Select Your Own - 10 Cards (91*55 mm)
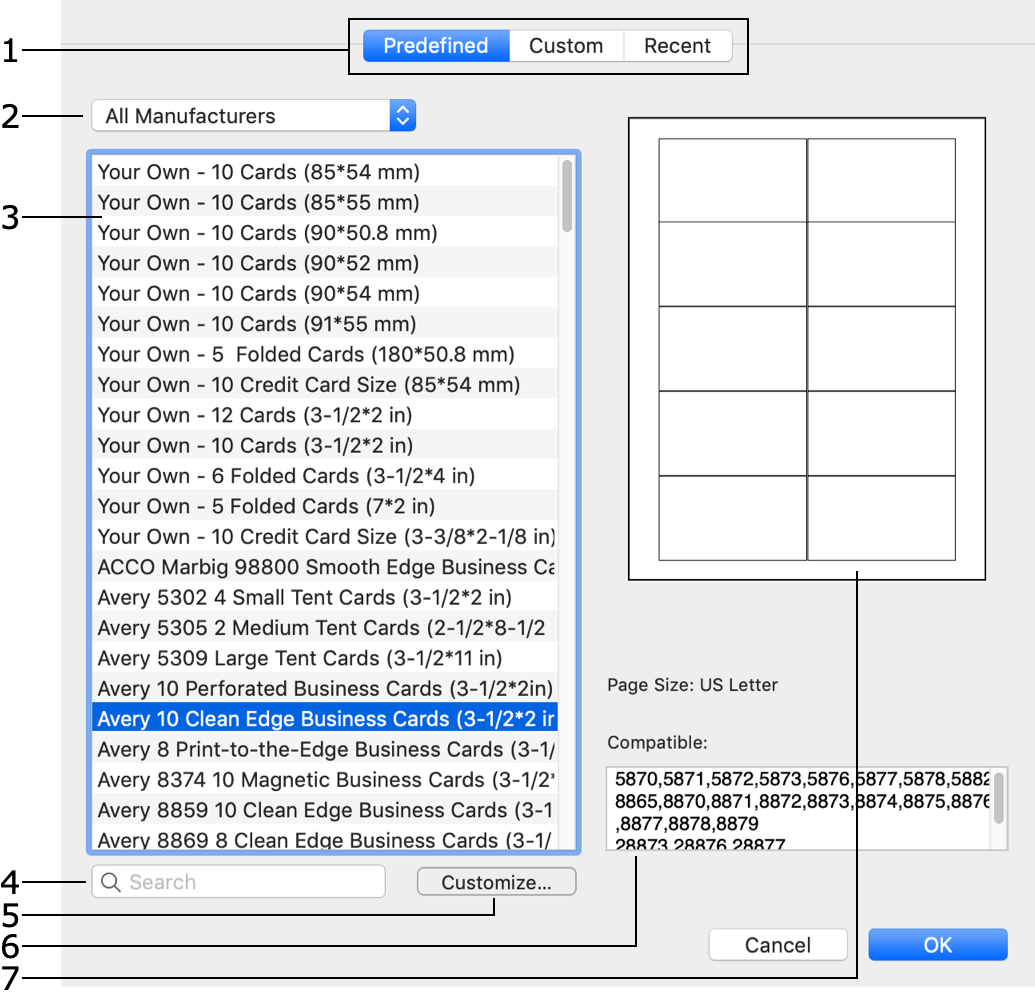 pos(325,324)
